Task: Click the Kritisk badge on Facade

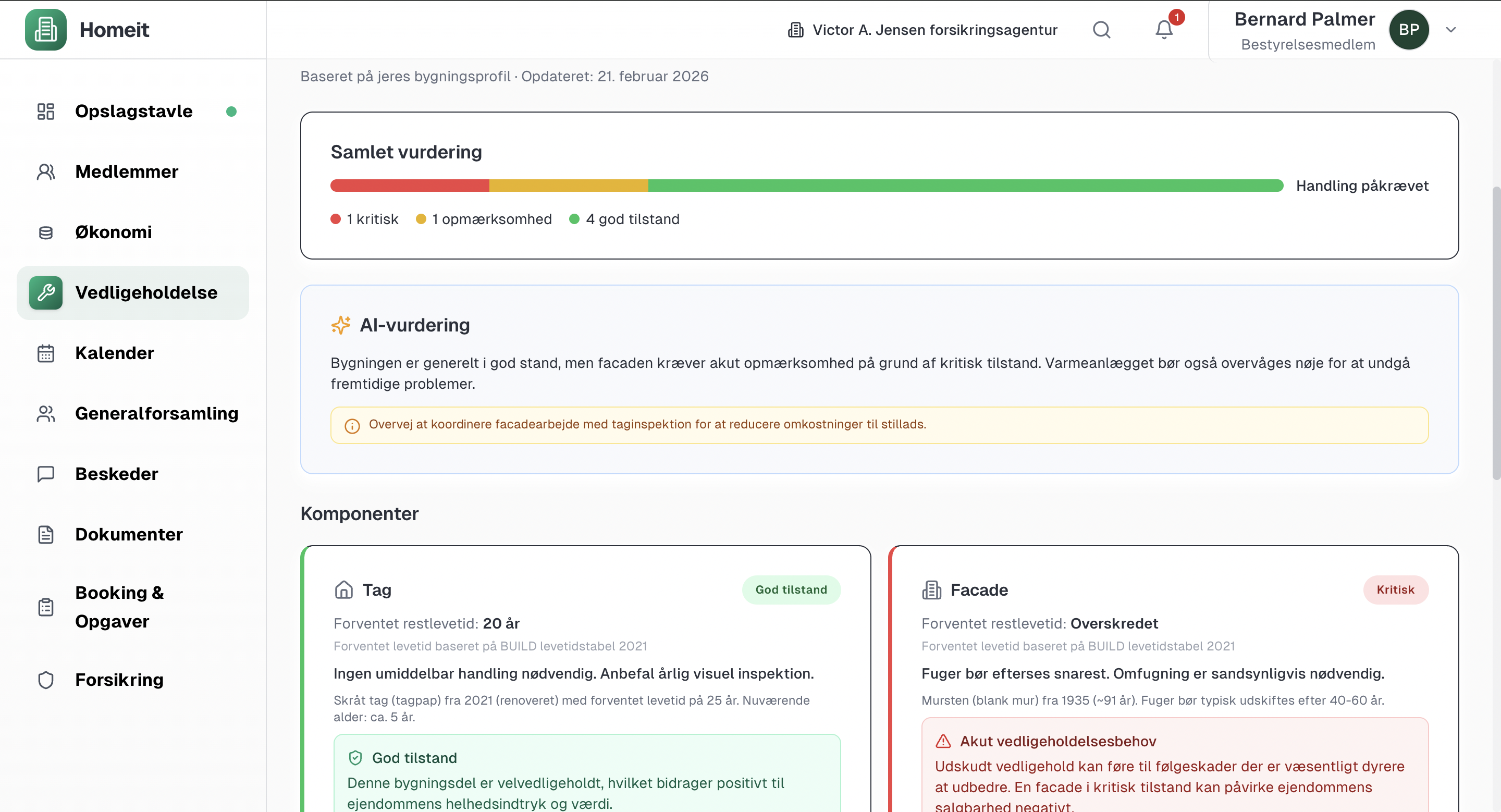Action: pos(1396,589)
